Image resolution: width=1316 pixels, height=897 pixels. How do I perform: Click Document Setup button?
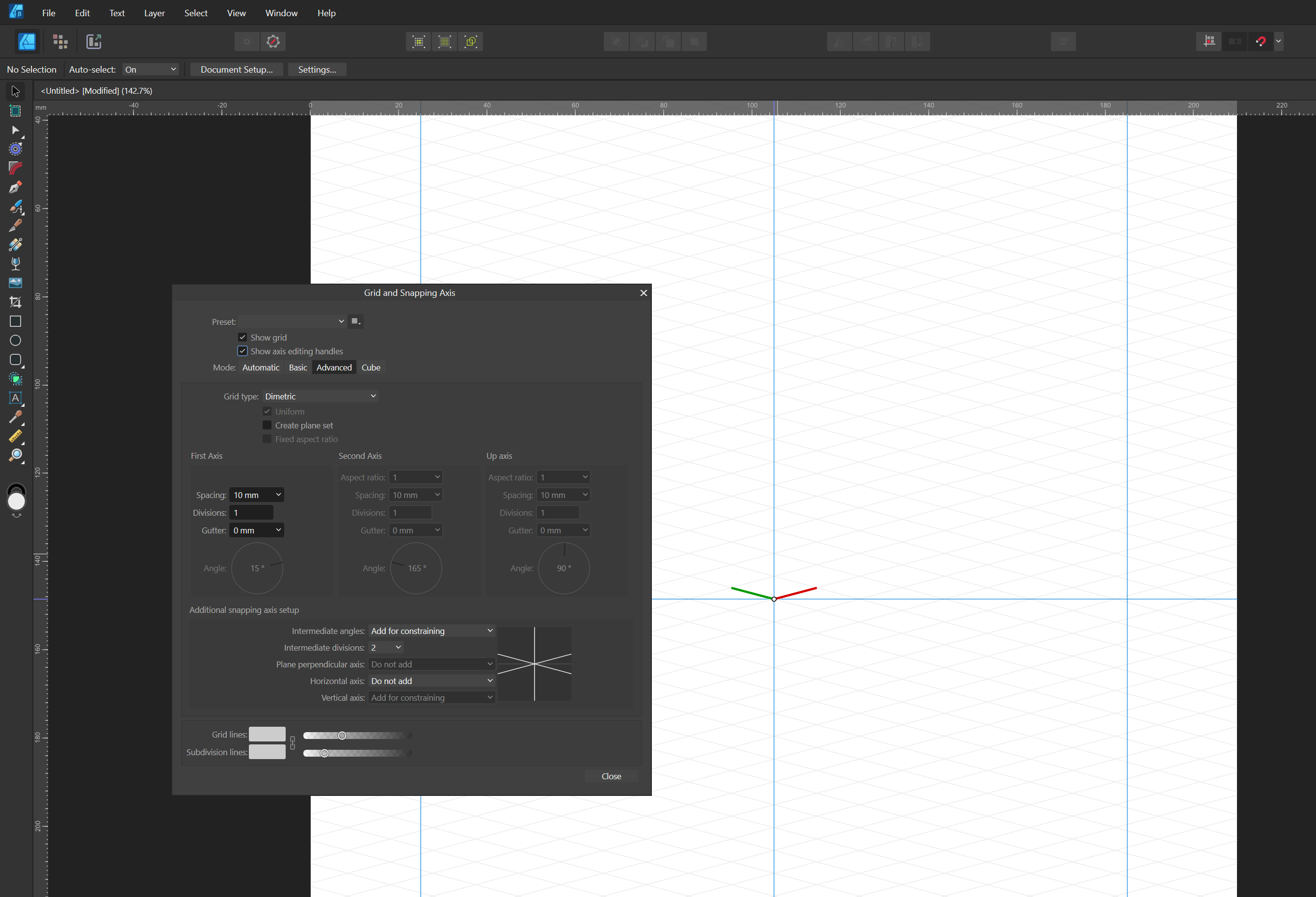[x=237, y=69]
